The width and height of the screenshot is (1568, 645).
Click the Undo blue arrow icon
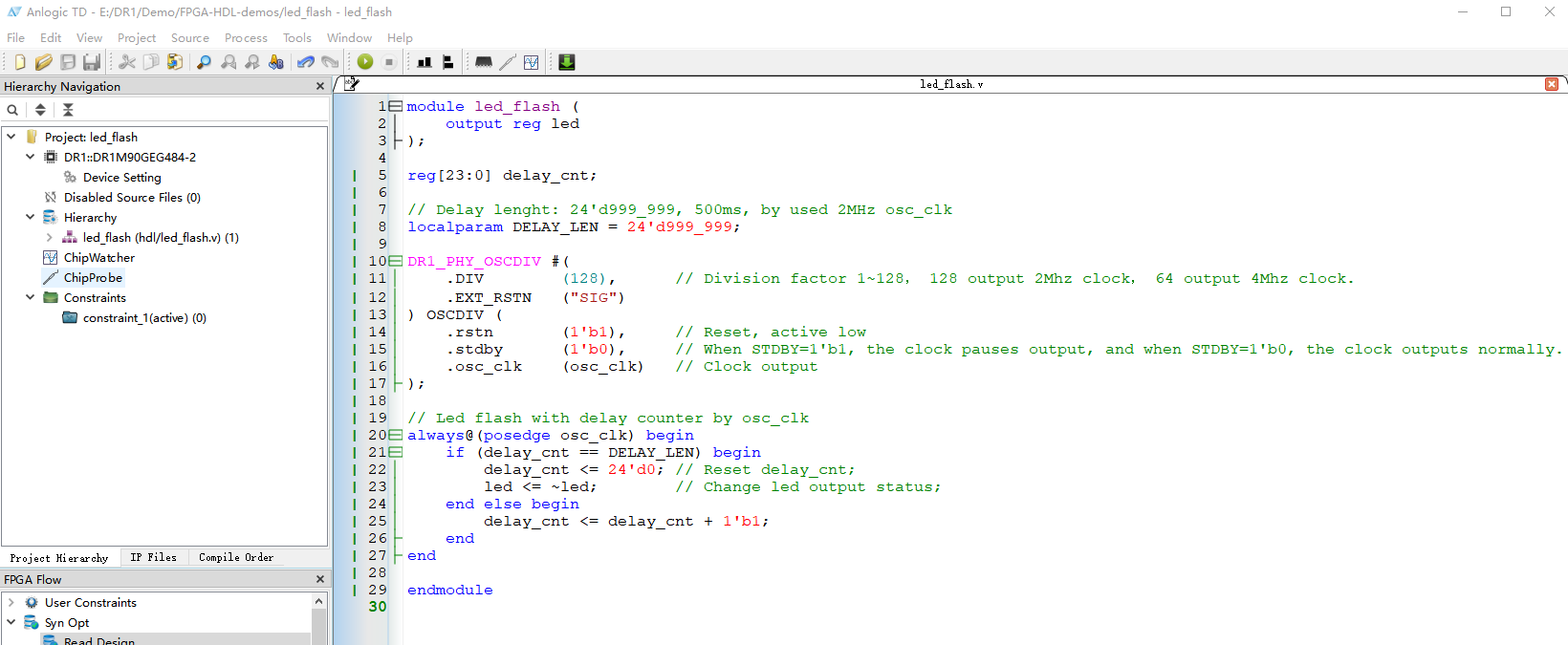click(306, 62)
